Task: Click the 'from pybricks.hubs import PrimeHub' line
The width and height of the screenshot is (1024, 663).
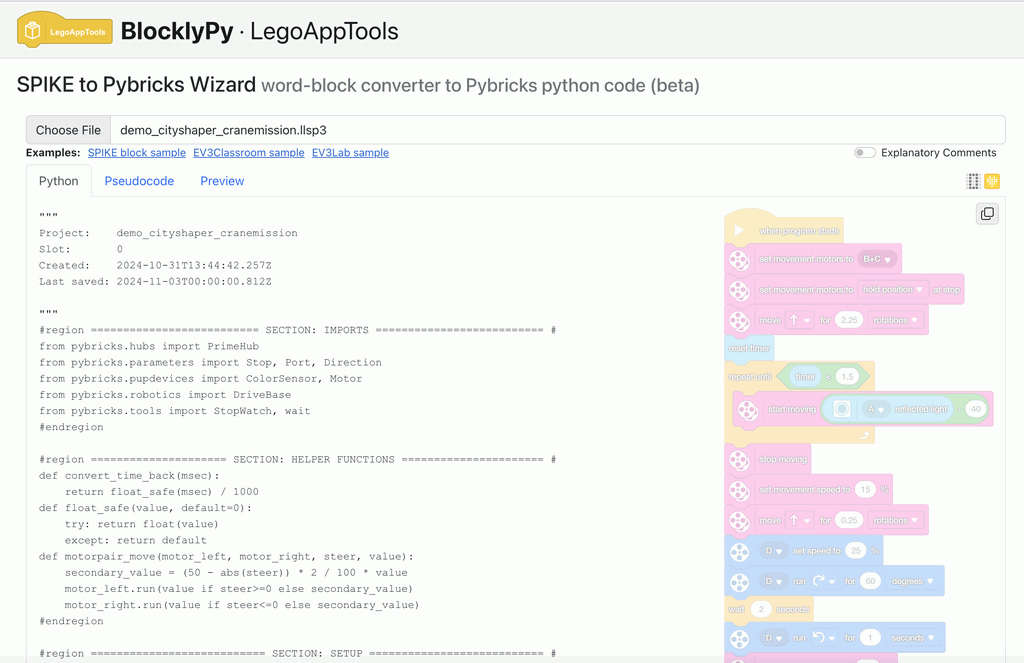Action: [x=149, y=346]
